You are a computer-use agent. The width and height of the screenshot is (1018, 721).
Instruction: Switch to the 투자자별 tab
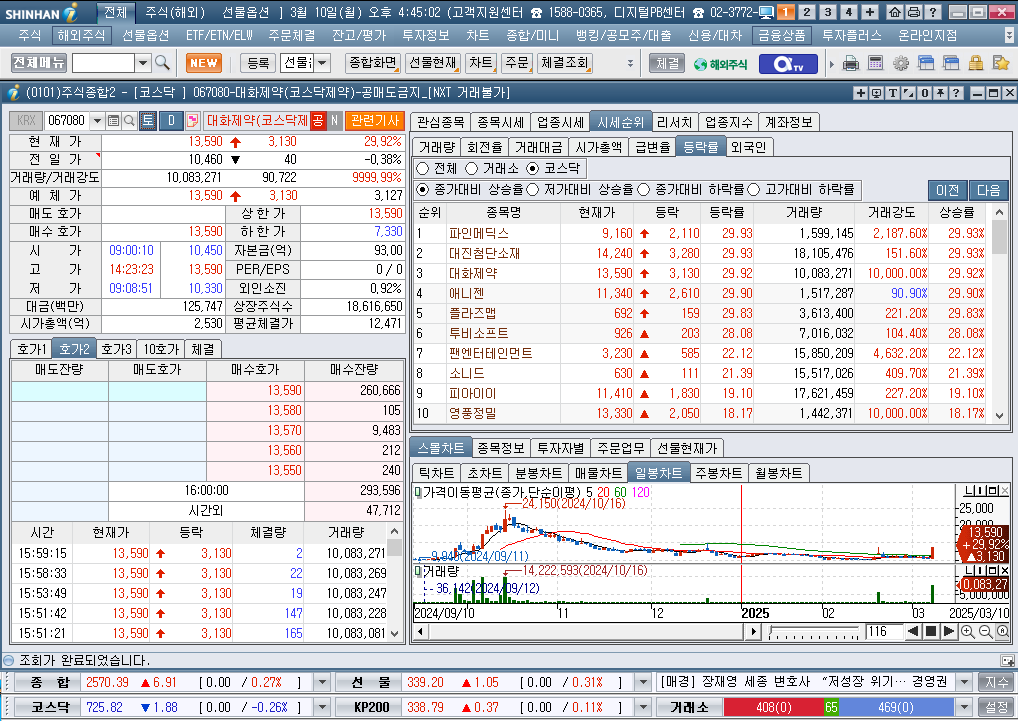(561, 448)
